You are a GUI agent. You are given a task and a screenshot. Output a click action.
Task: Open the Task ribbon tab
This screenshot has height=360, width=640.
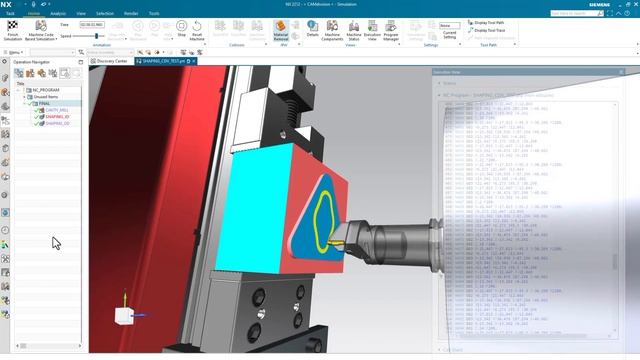[10, 13]
